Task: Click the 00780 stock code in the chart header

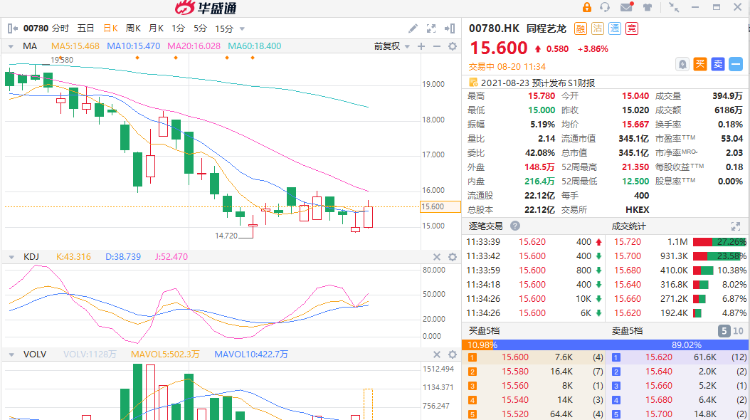Action: (x=36, y=29)
